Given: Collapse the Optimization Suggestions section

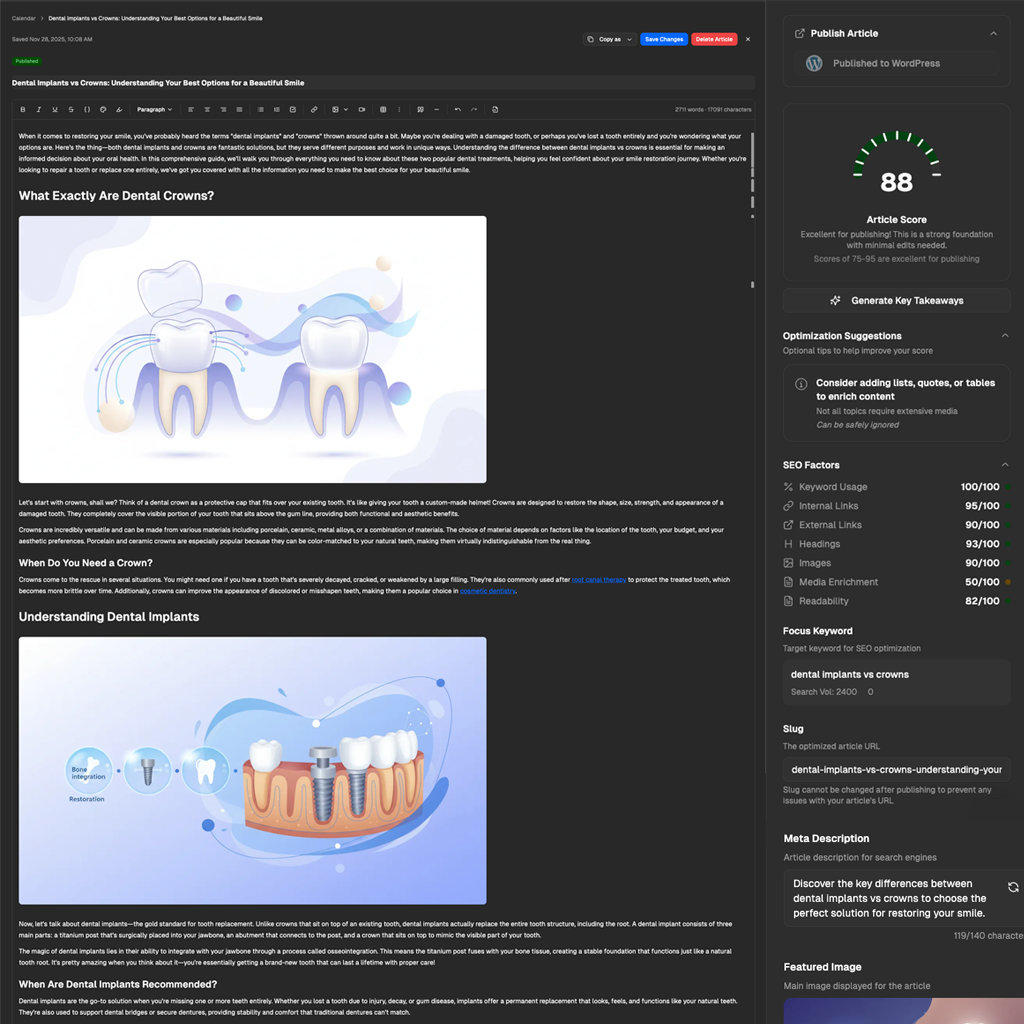Looking at the screenshot, I should 1005,336.
